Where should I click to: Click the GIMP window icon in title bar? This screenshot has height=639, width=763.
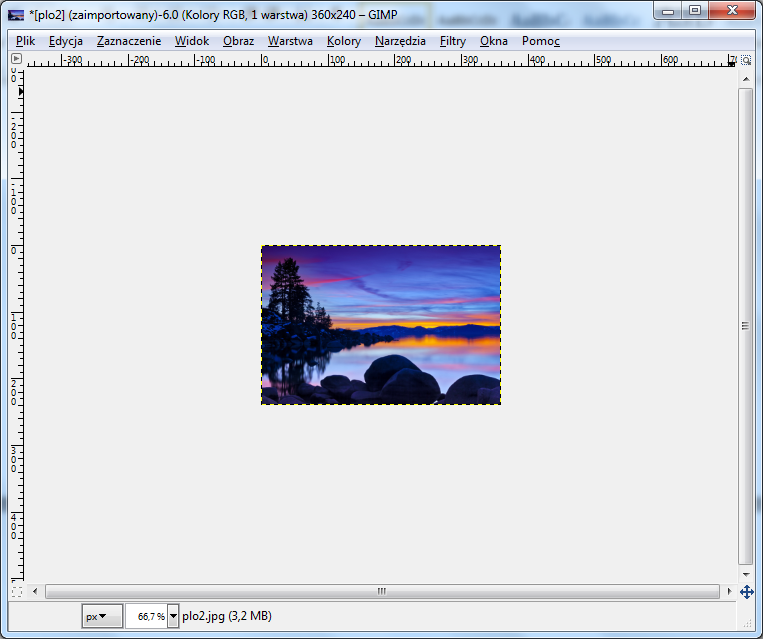coord(16,15)
